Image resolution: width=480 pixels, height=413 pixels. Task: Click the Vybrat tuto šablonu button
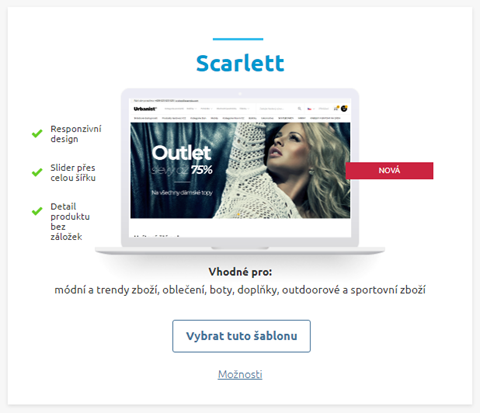[x=241, y=336]
